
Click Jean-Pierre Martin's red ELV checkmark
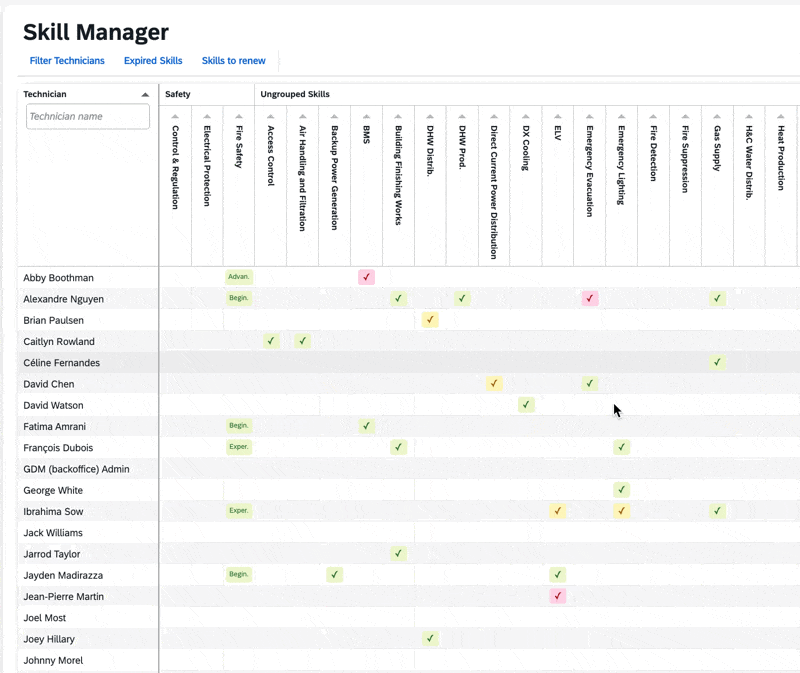[558, 596]
